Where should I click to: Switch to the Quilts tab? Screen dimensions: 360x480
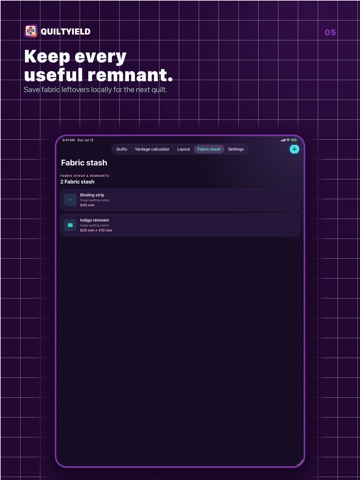coord(122,149)
